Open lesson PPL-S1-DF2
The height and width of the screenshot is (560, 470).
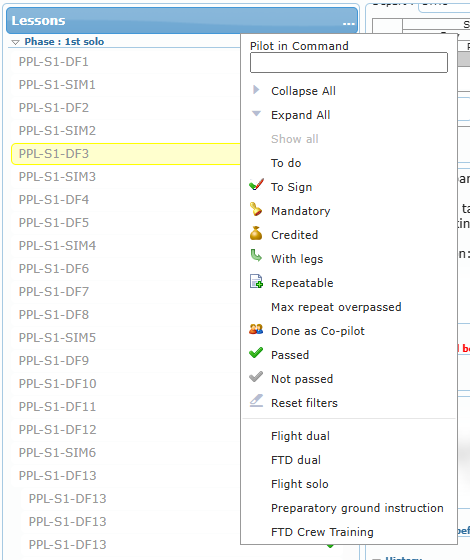click(54, 108)
